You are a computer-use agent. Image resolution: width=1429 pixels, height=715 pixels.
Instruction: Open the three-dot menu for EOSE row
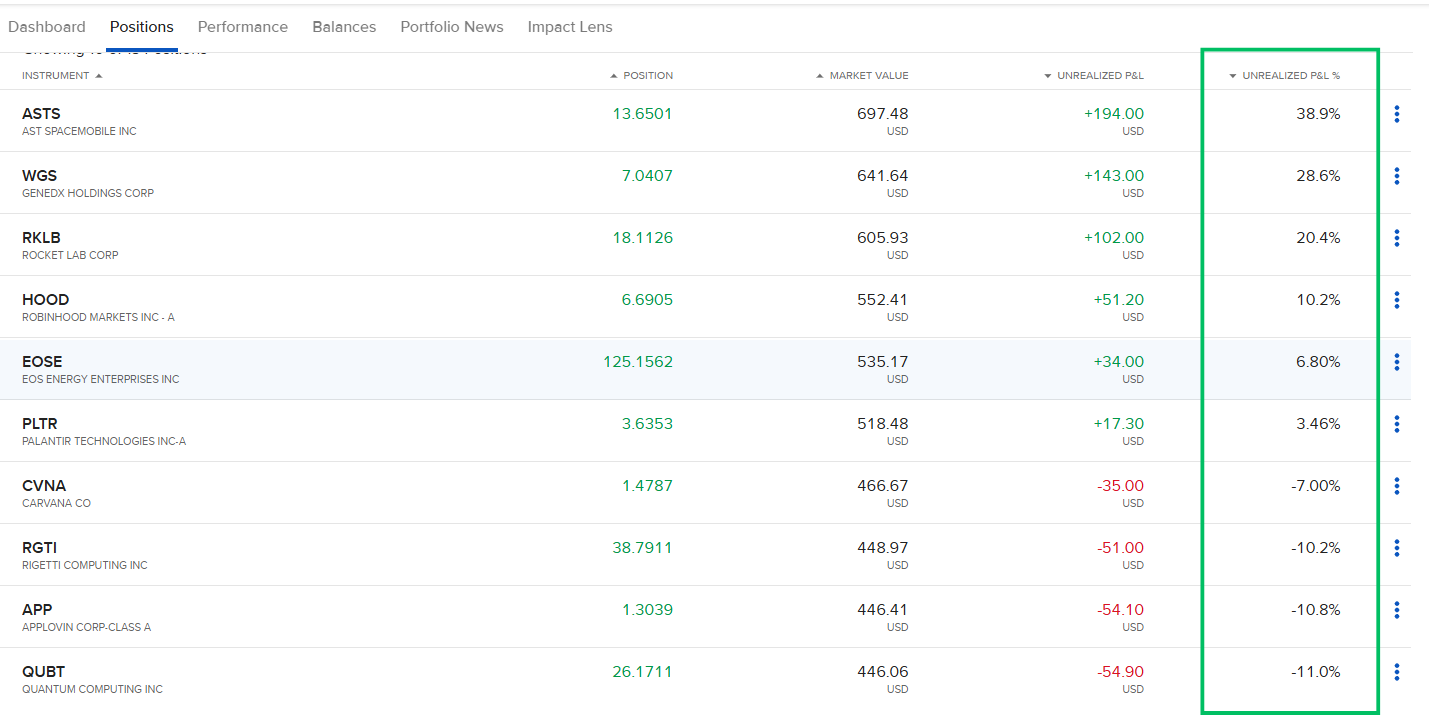1396,362
